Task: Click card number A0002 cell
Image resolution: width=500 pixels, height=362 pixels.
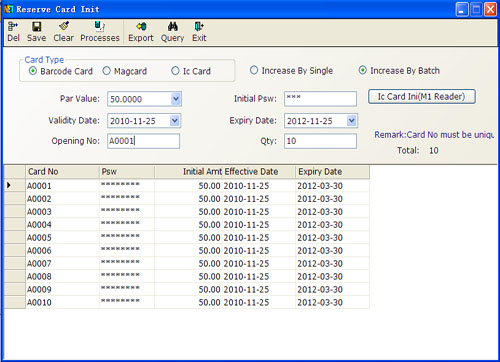Action: [x=62, y=199]
